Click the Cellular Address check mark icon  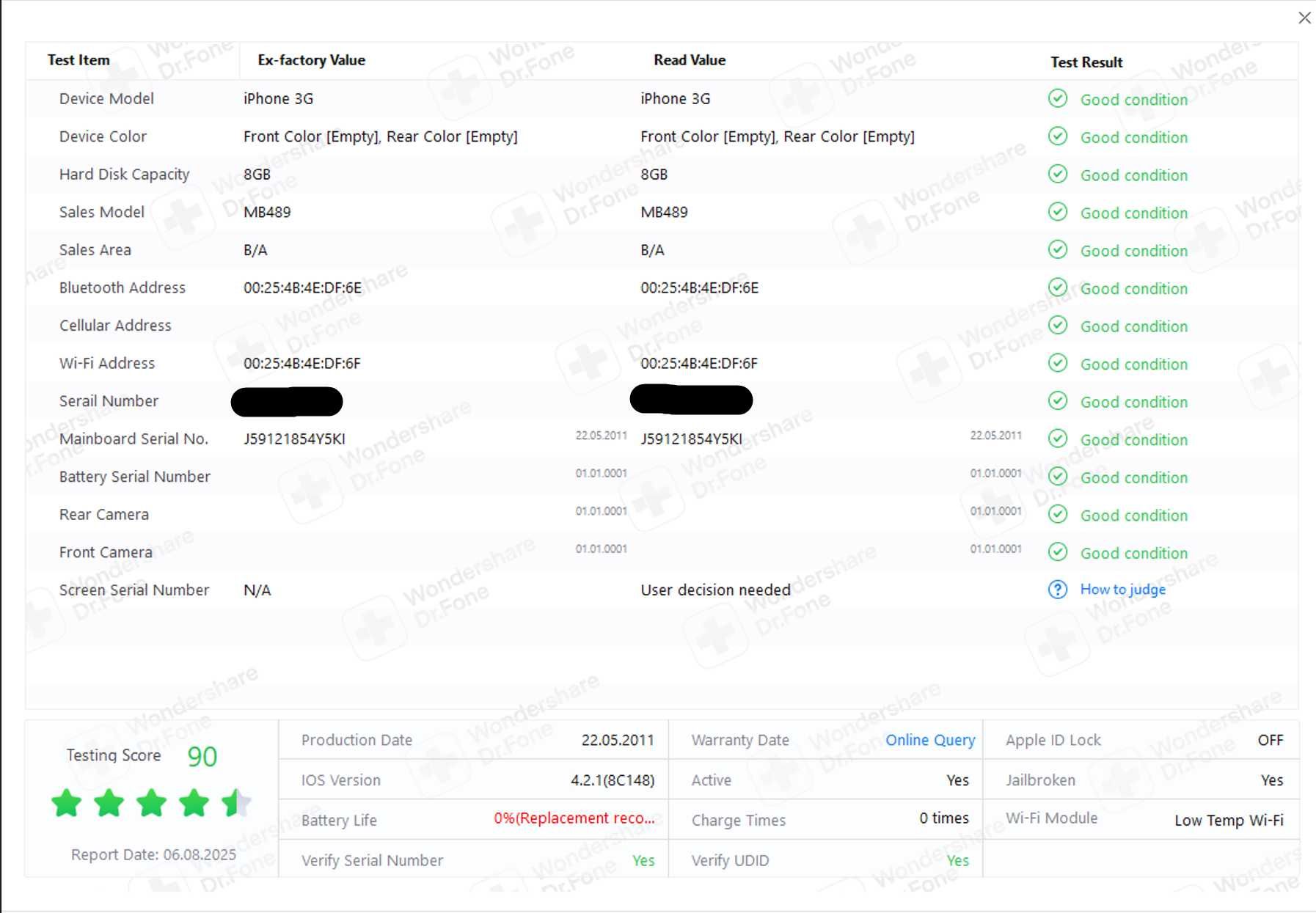click(x=1058, y=325)
